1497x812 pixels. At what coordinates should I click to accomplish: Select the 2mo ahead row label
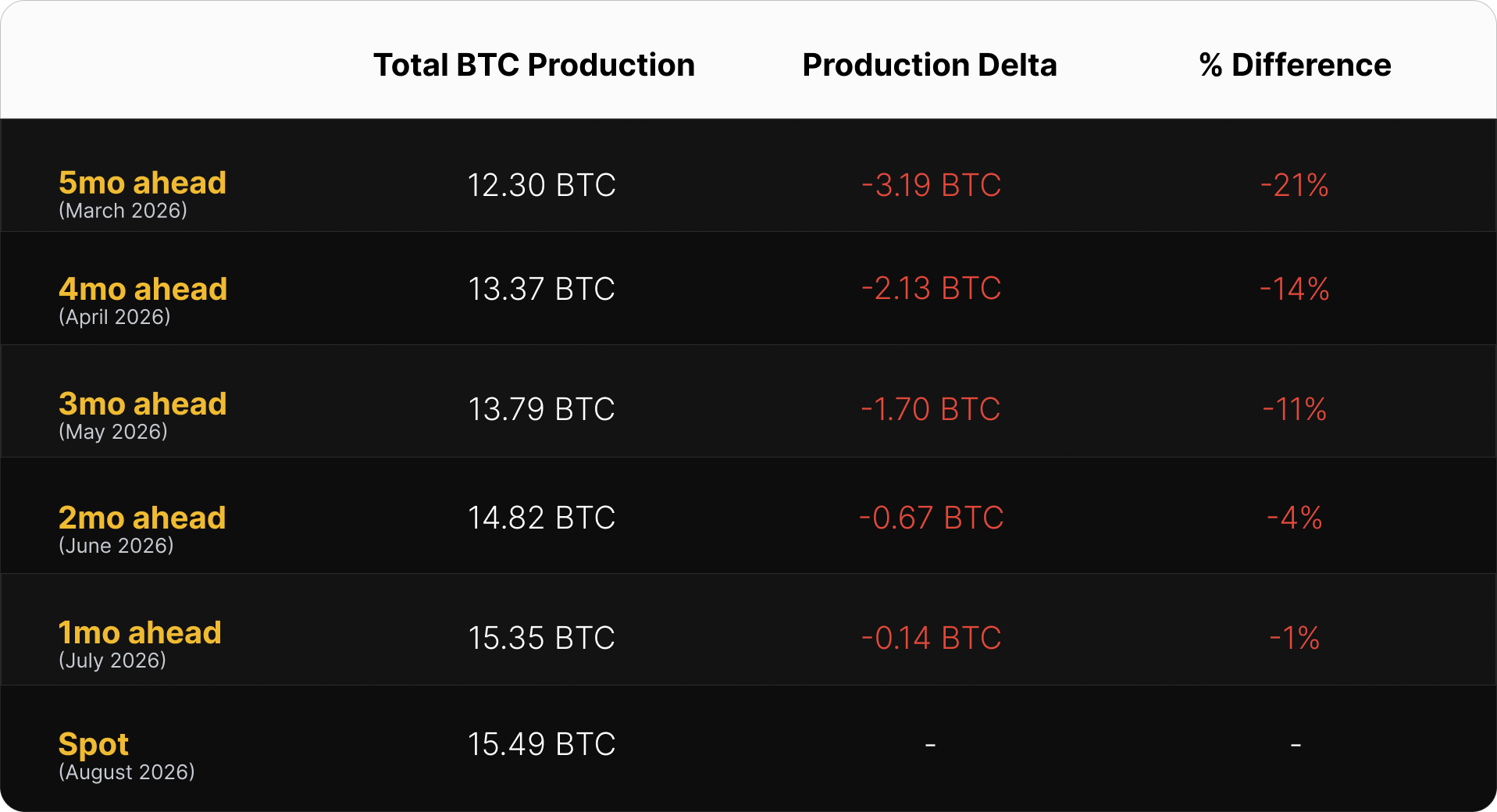142,518
